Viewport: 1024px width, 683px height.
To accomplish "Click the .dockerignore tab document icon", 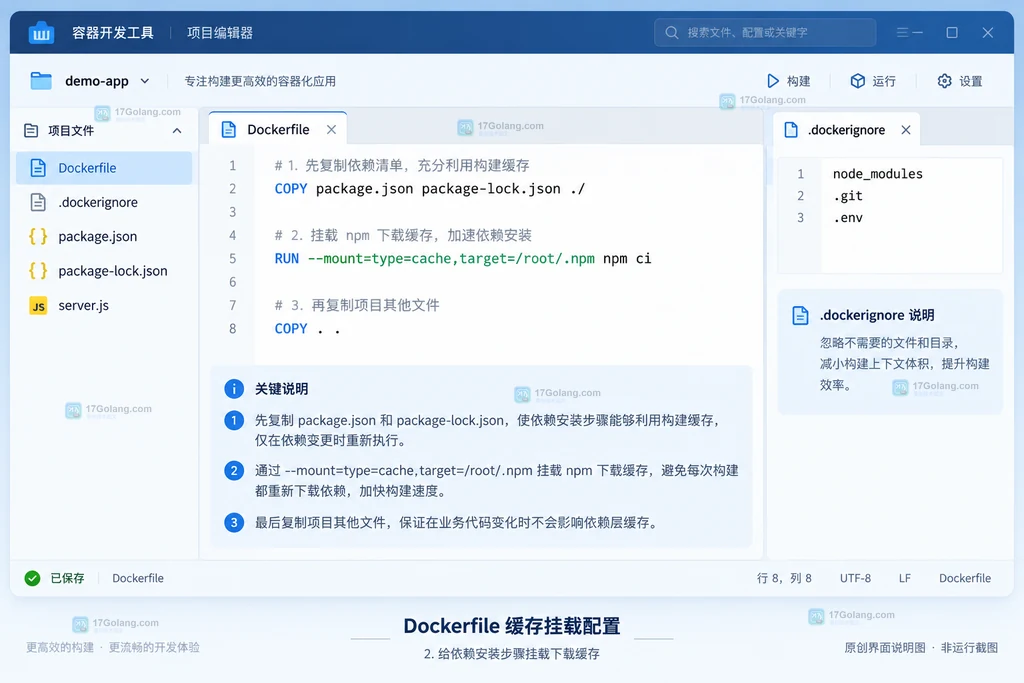I will click(791, 130).
